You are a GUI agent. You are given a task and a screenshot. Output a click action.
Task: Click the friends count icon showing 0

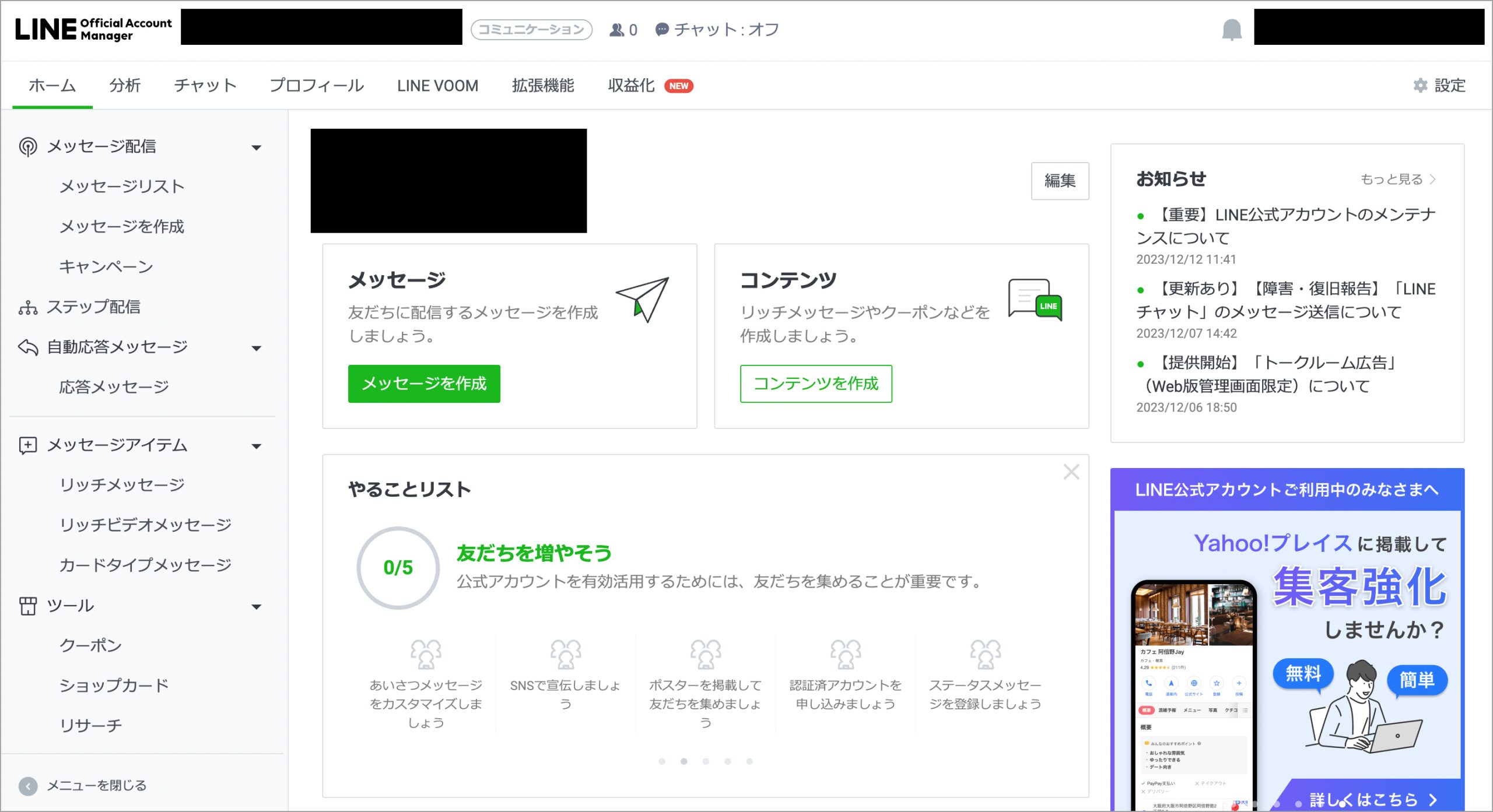tap(616, 30)
